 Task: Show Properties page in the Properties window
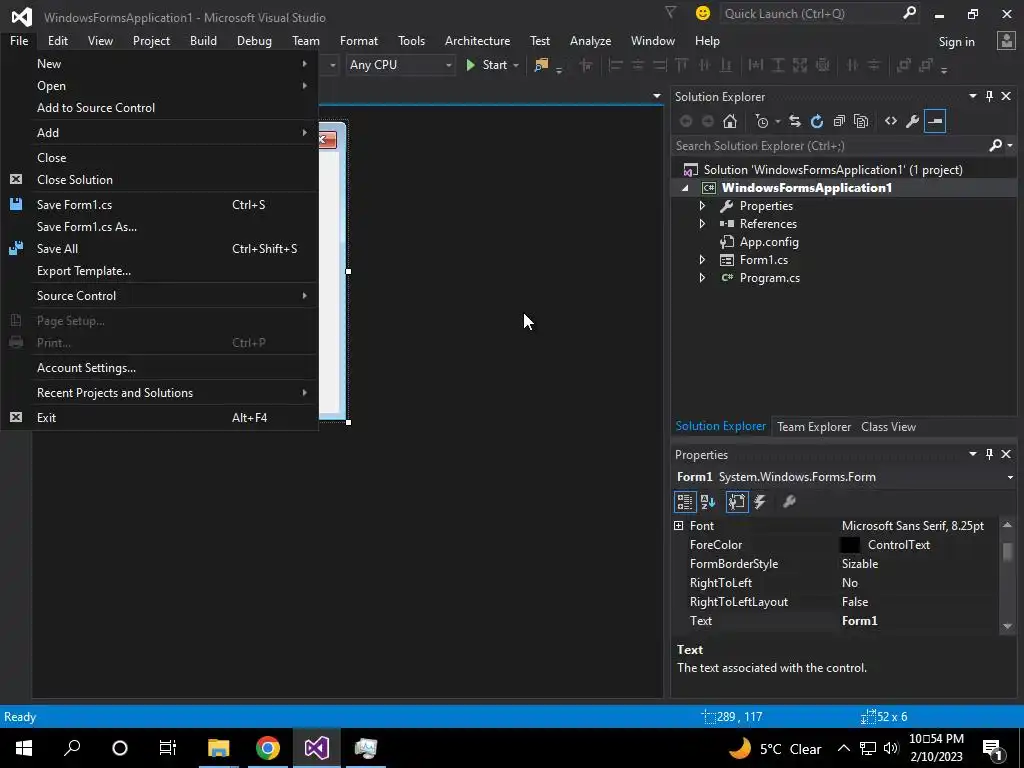[x=737, y=502]
